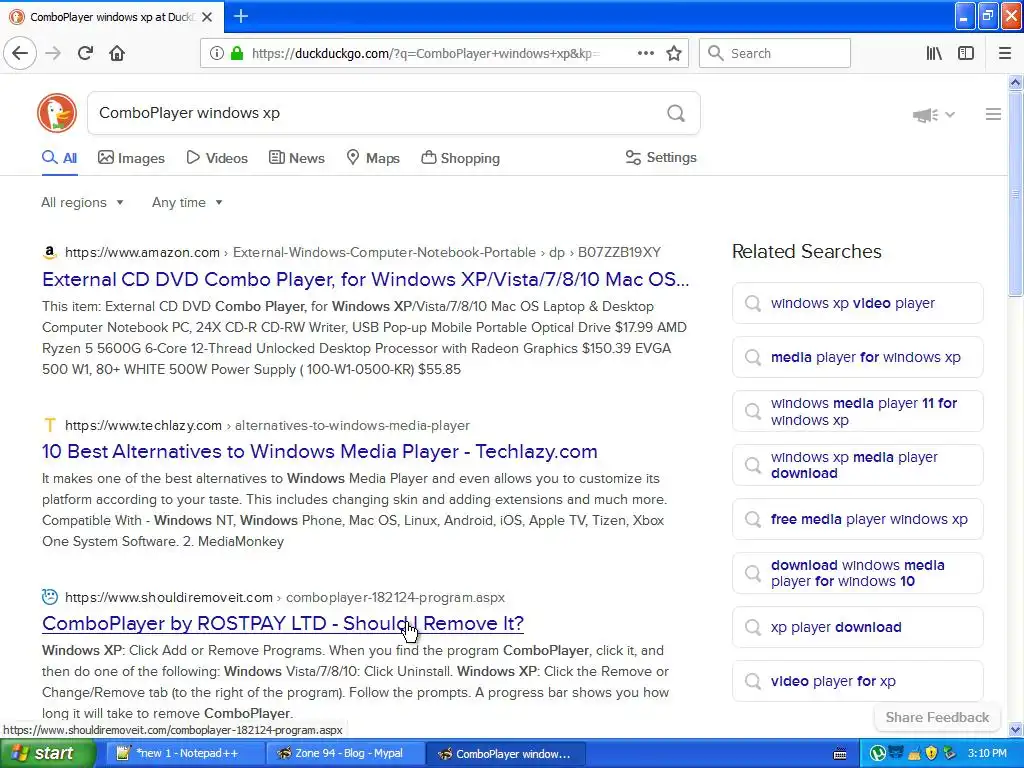1024x768 pixels.
Task: Close the ComboPlayer windows xp tab
Action: tap(207, 17)
